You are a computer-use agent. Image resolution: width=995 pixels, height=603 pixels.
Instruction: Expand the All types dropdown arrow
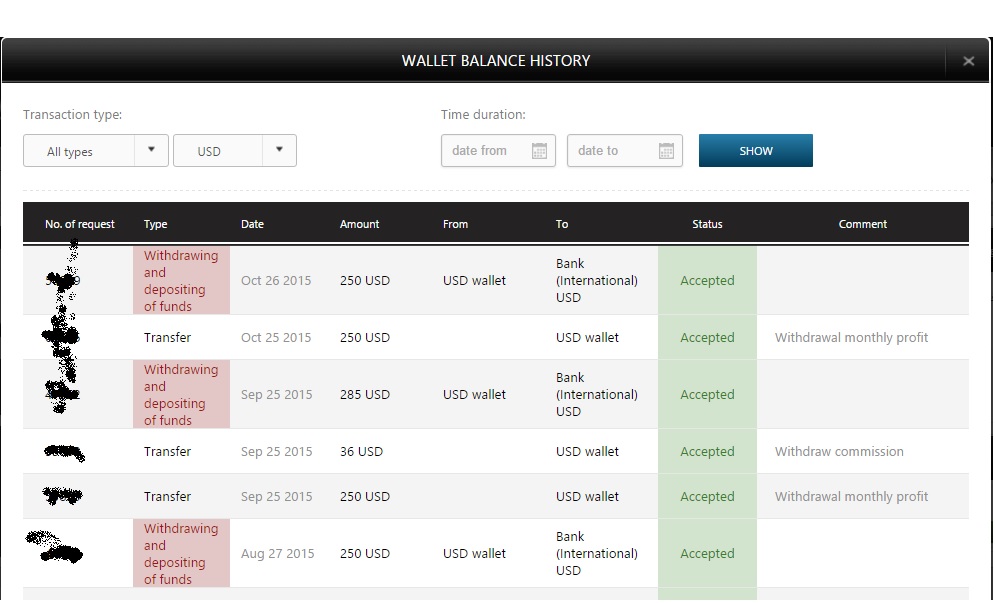[151, 150]
